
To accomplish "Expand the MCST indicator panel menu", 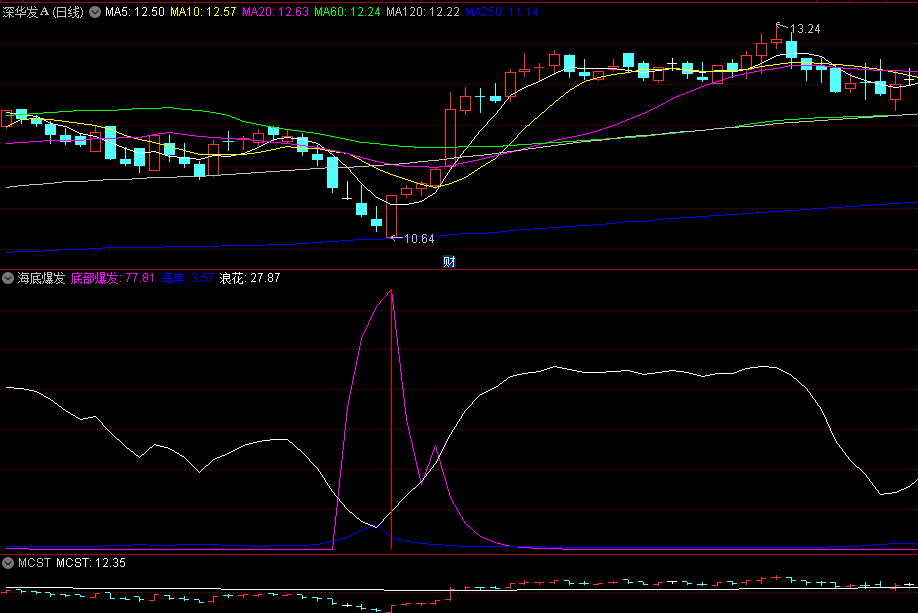I will pos(8,563).
